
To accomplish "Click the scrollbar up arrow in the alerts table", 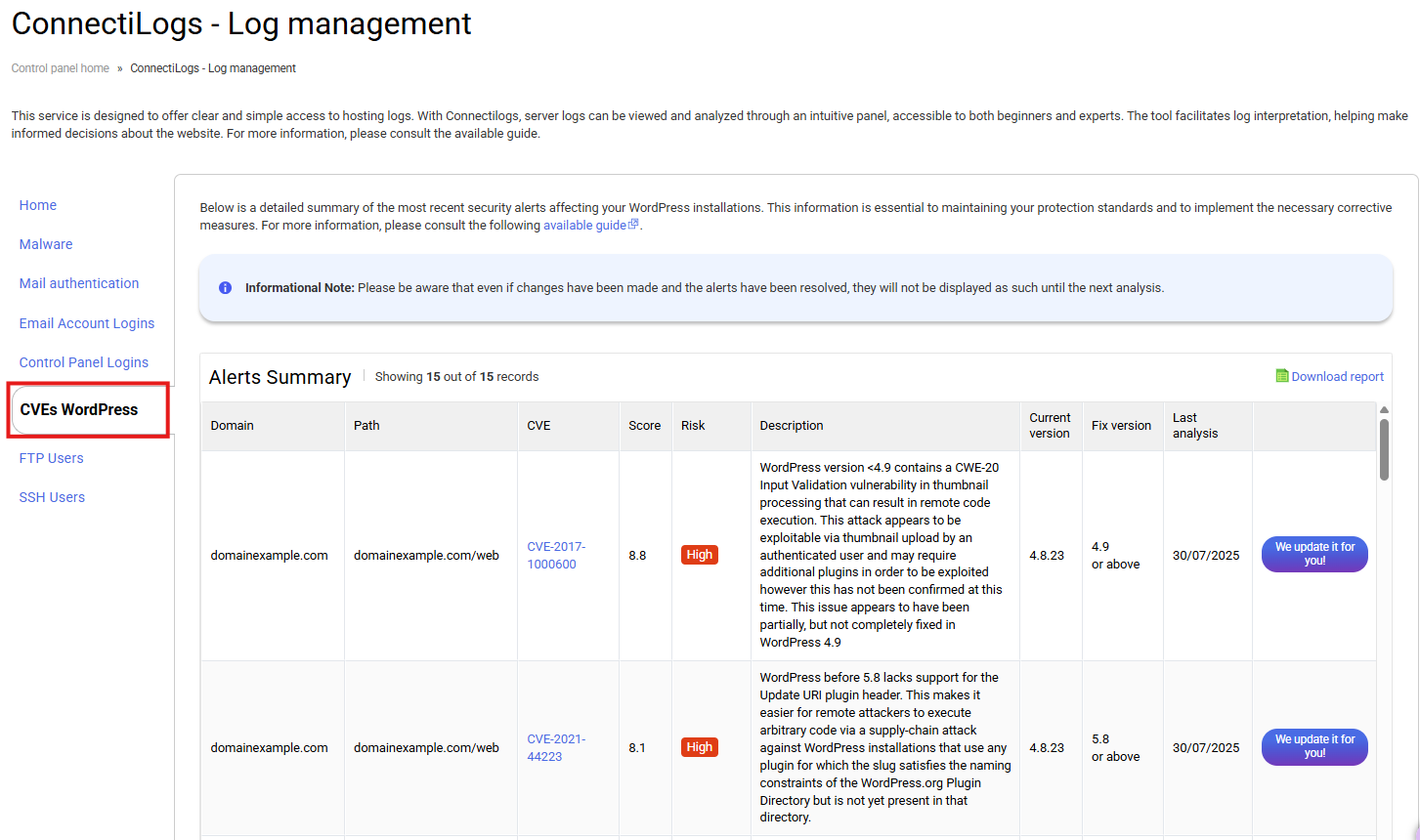I will point(1384,410).
